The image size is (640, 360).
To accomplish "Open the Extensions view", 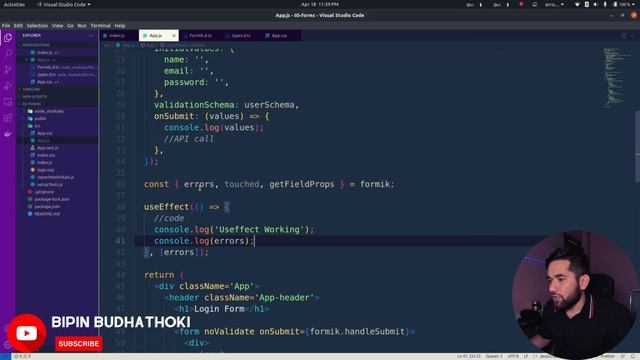I will [8, 118].
